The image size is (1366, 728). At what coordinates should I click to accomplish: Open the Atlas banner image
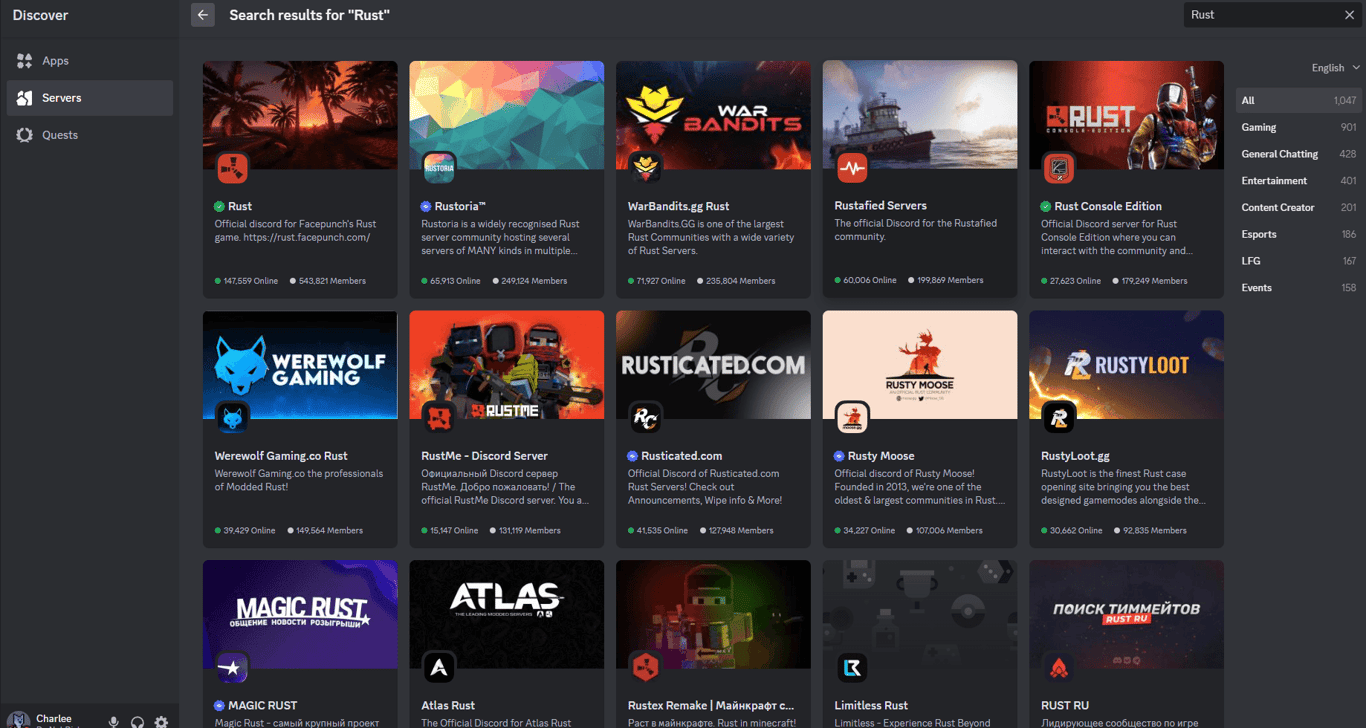507,612
